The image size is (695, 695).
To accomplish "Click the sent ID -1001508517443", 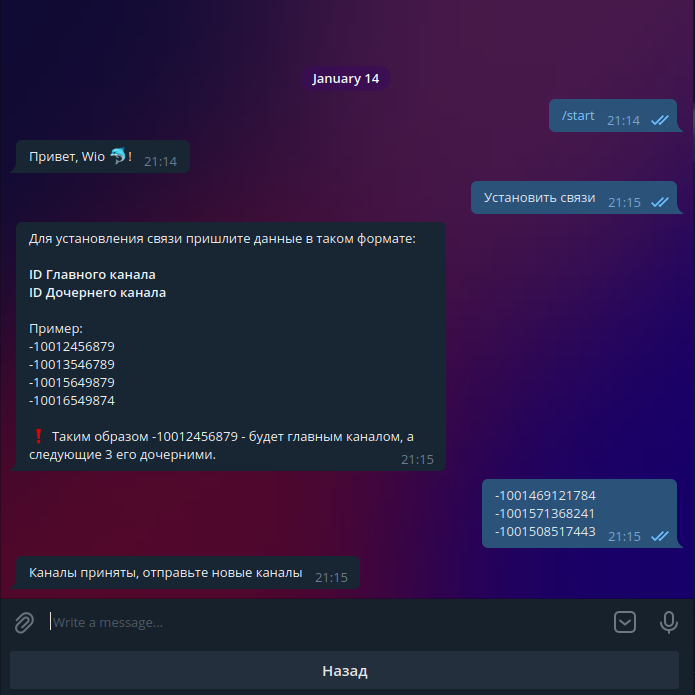I will coord(545,531).
